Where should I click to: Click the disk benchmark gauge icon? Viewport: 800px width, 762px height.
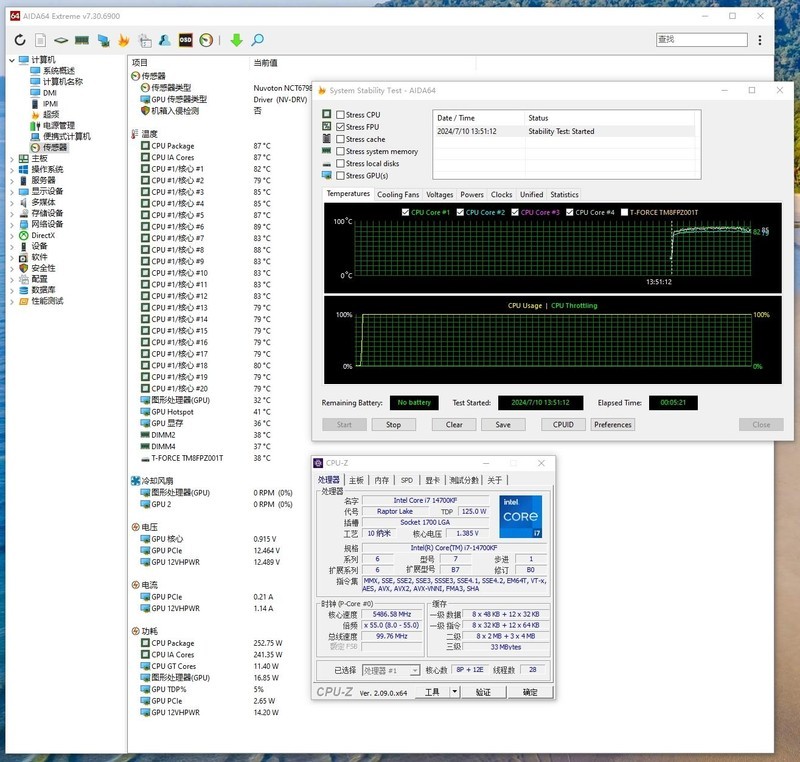tap(206, 42)
